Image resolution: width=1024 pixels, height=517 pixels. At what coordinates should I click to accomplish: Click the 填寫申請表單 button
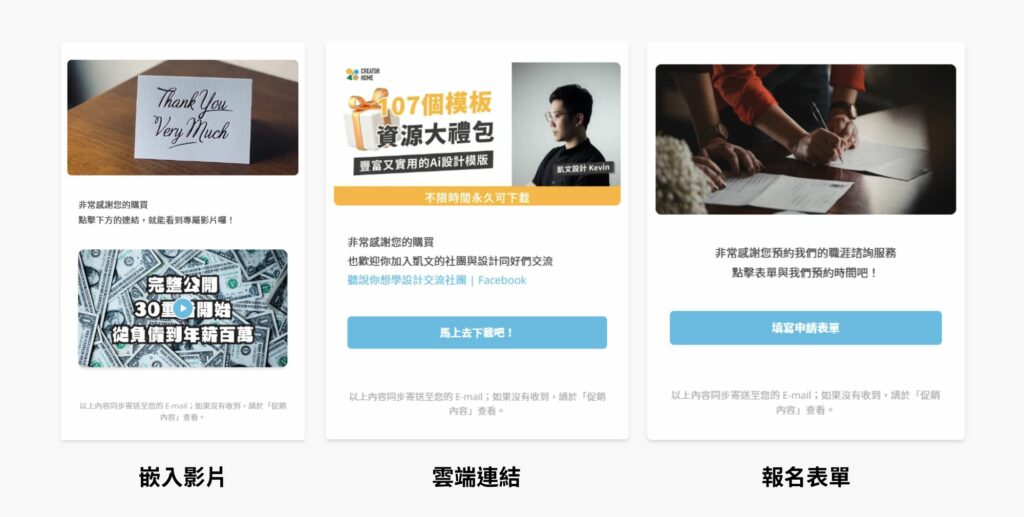click(x=805, y=328)
